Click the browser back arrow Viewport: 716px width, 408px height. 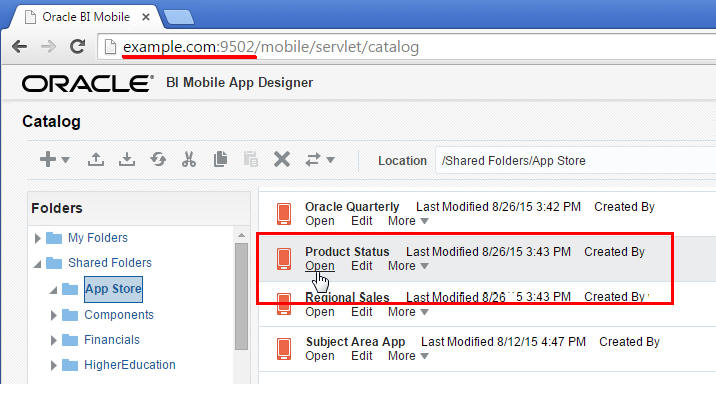(19, 46)
